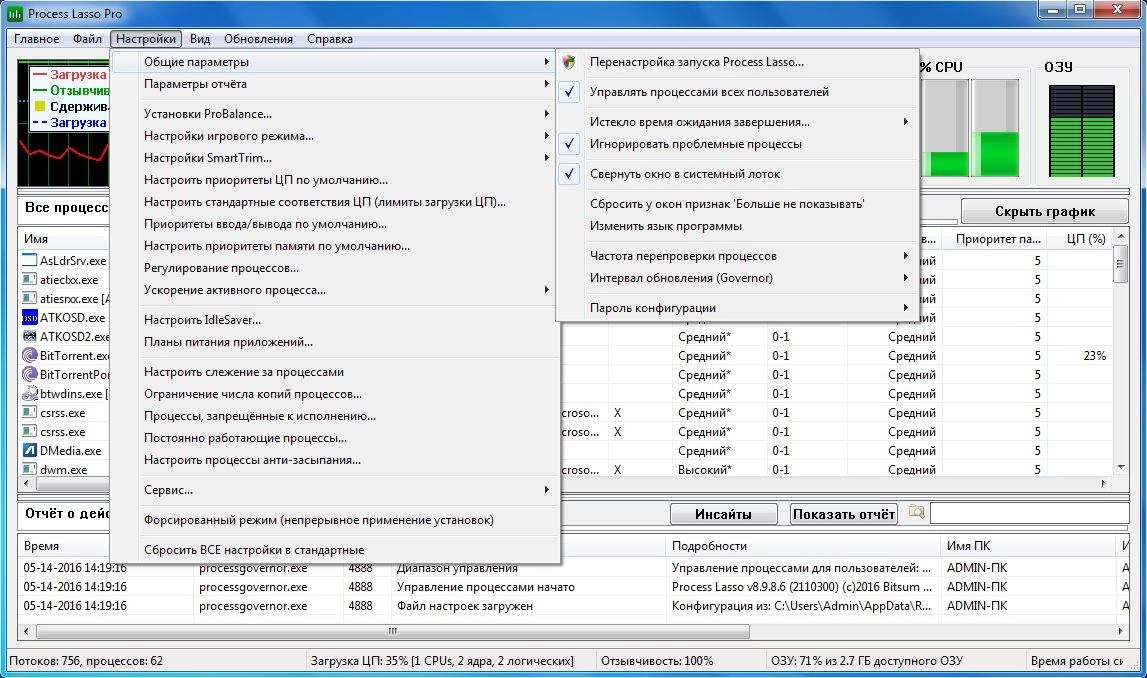Choose Процессы, запрещённые к исполнению
This screenshot has height=678, width=1147.
[336, 416]
